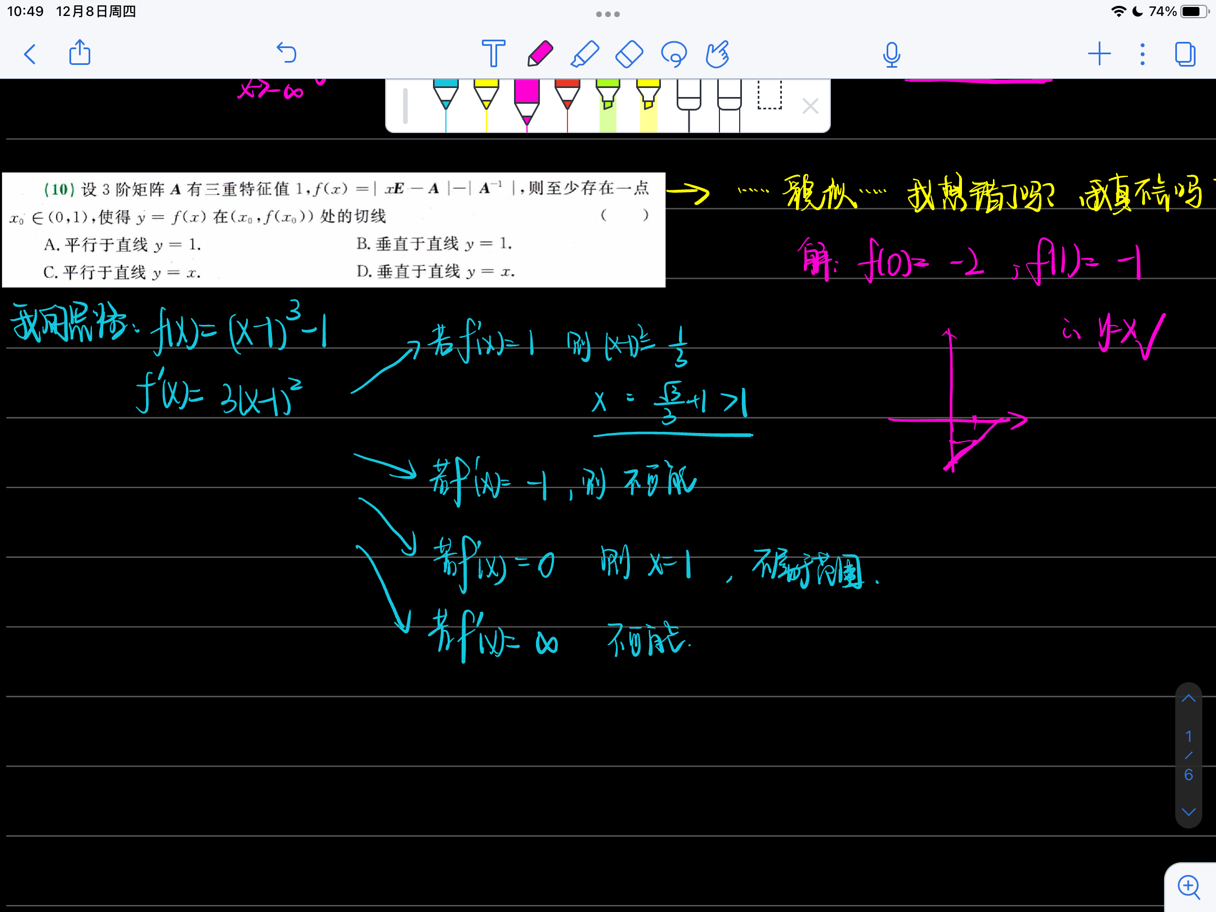1216x912 pixels.
Task: Select the Pen tool
Action: [541, 54]
